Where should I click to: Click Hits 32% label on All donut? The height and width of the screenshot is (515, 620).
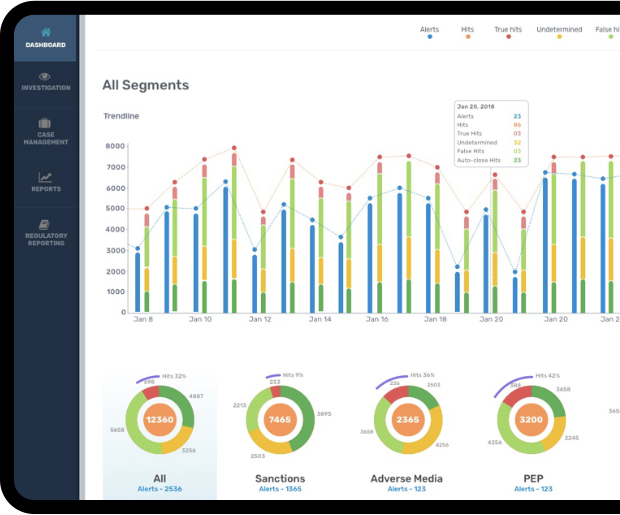click(x=174, y=376)
